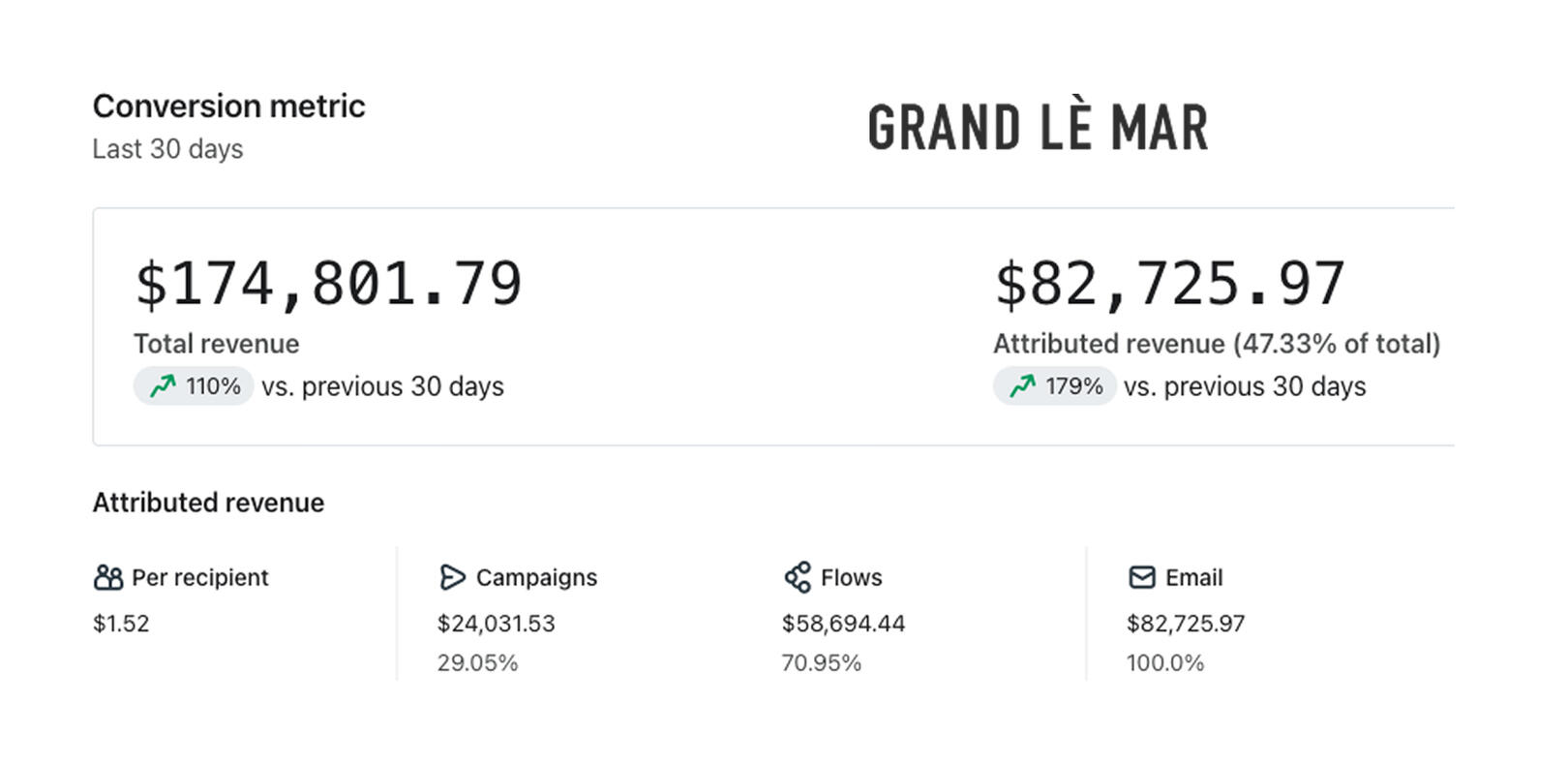The height and width of the screenshot is (765, 1568).
Task: Click the Flows 70.95% percentage
Action: click(x=821, y=663)
